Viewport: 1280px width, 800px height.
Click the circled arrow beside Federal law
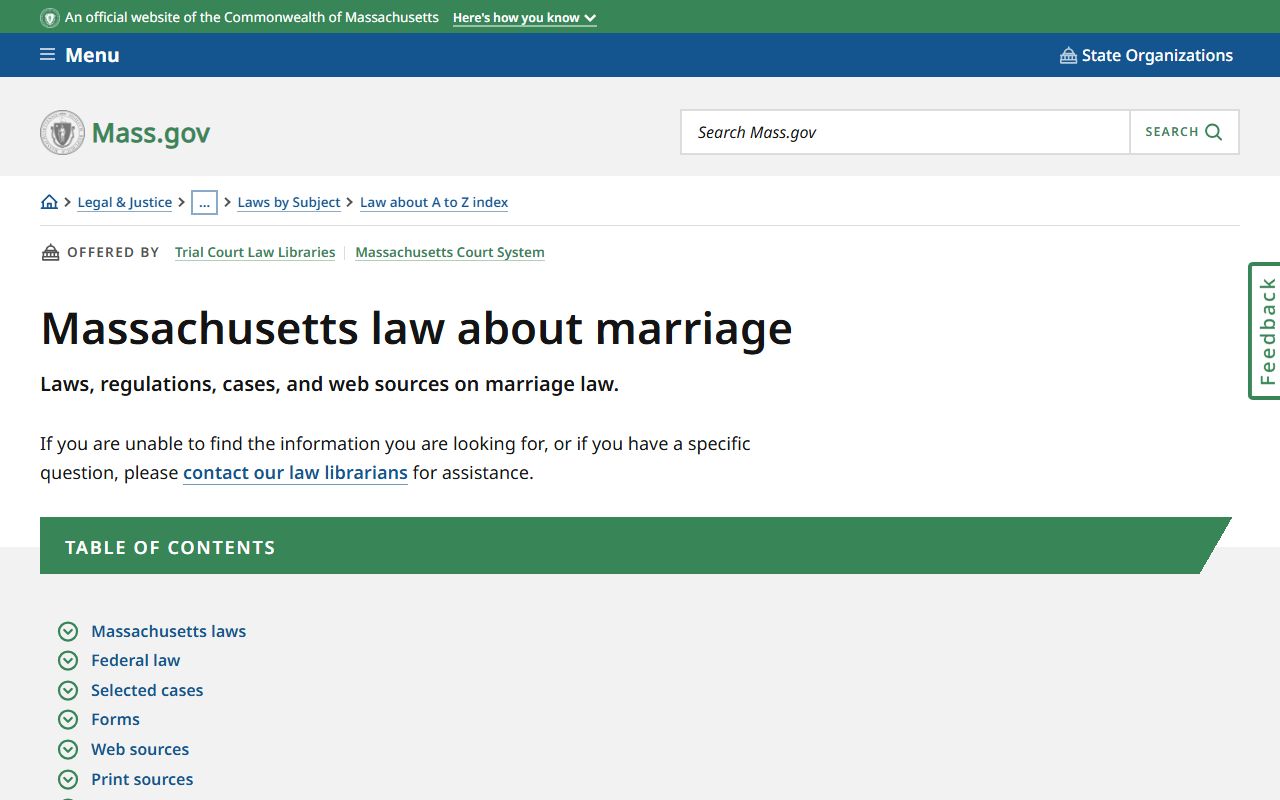point(68,660)
